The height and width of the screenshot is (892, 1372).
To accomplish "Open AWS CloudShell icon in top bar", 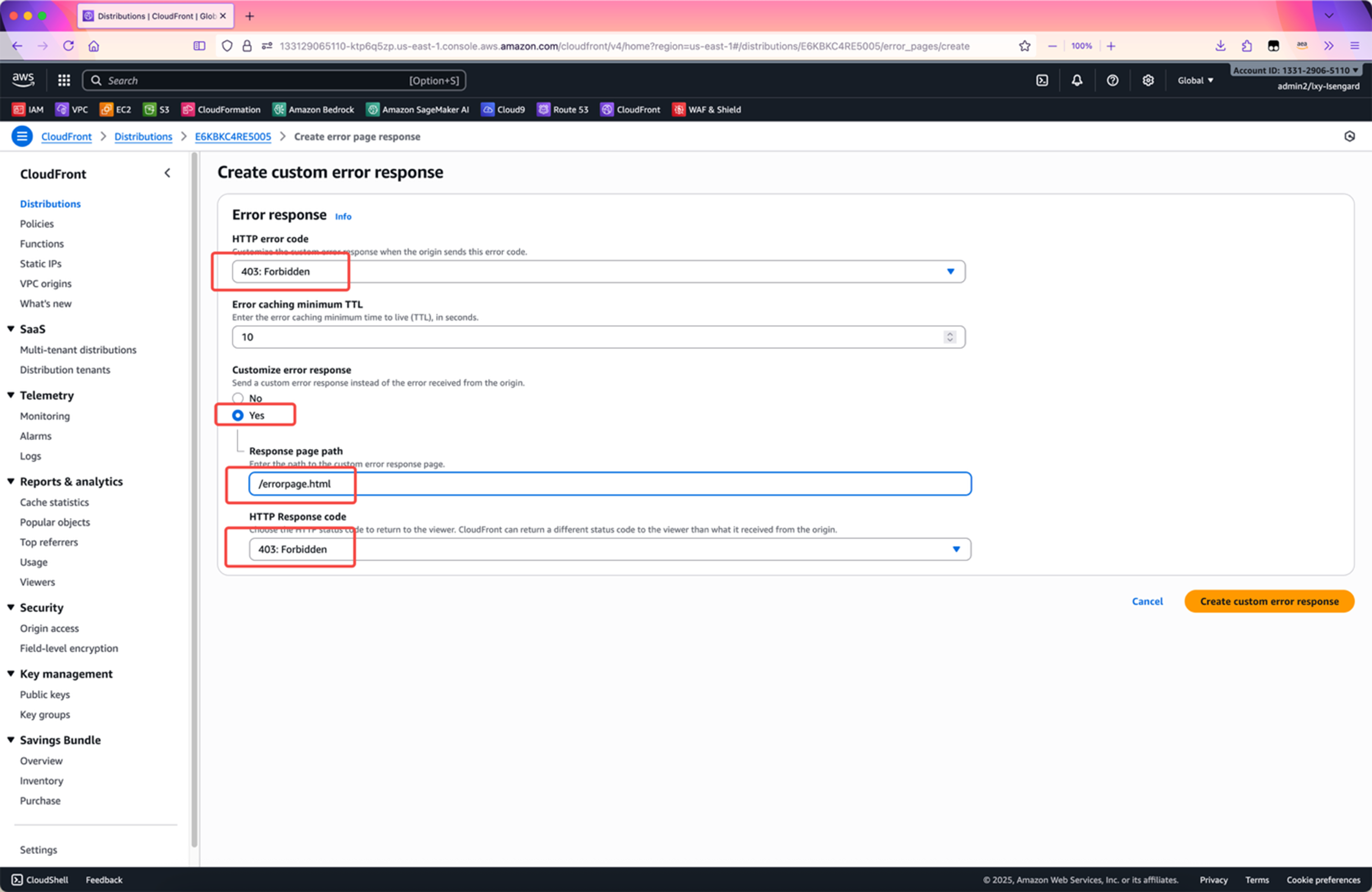I will (1042, 80).
